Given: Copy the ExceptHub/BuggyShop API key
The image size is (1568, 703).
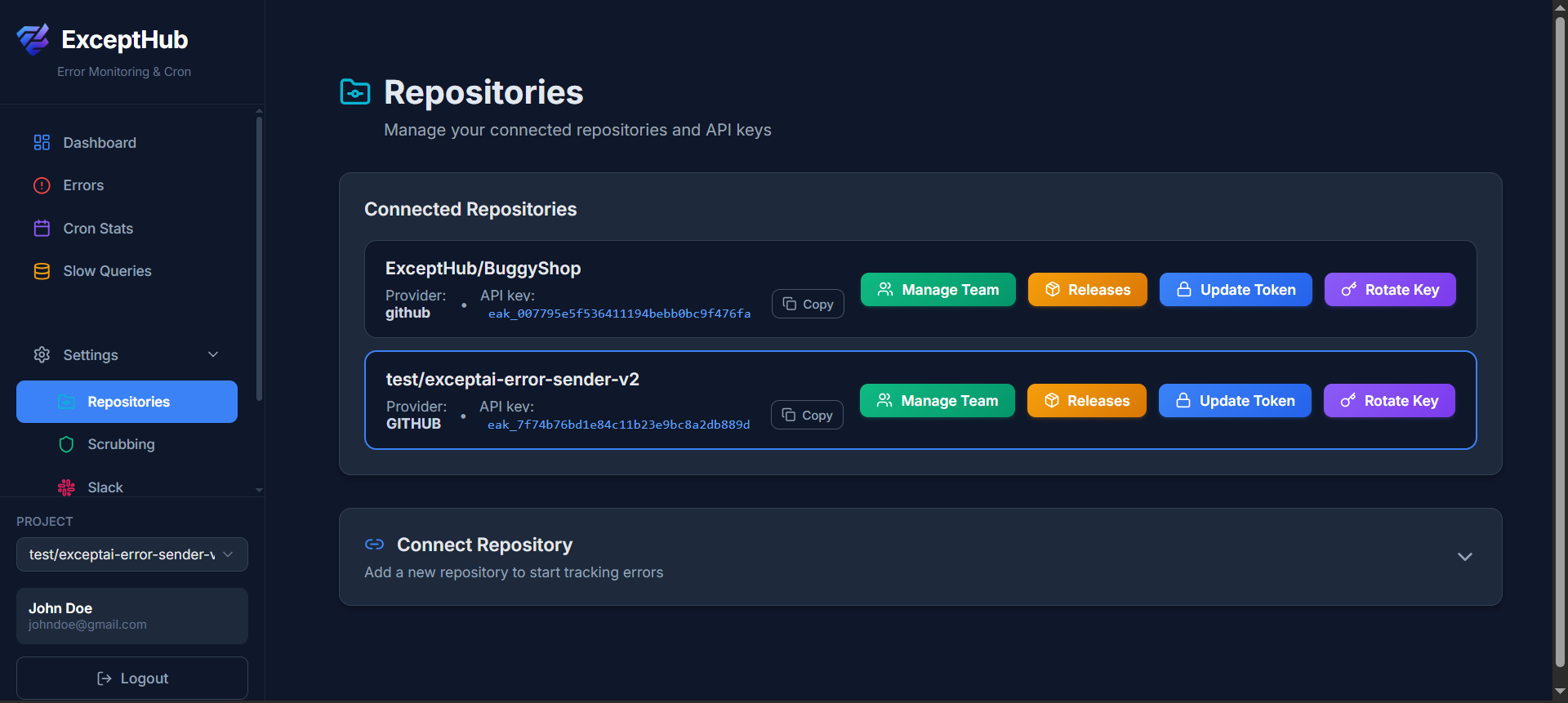Looking at the screenshot, I should coord(808,304).
